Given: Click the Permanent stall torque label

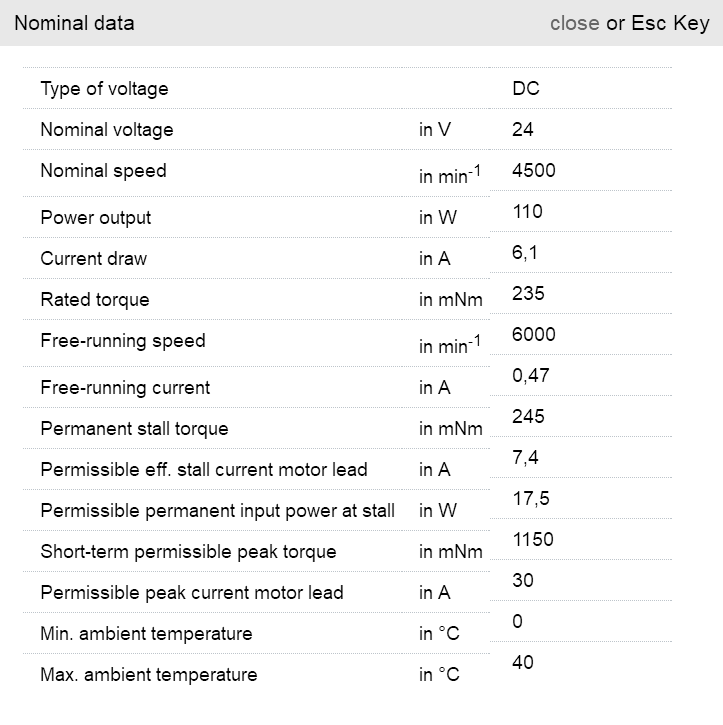Looking at the screenshot, I should click(x=134, y=429).
